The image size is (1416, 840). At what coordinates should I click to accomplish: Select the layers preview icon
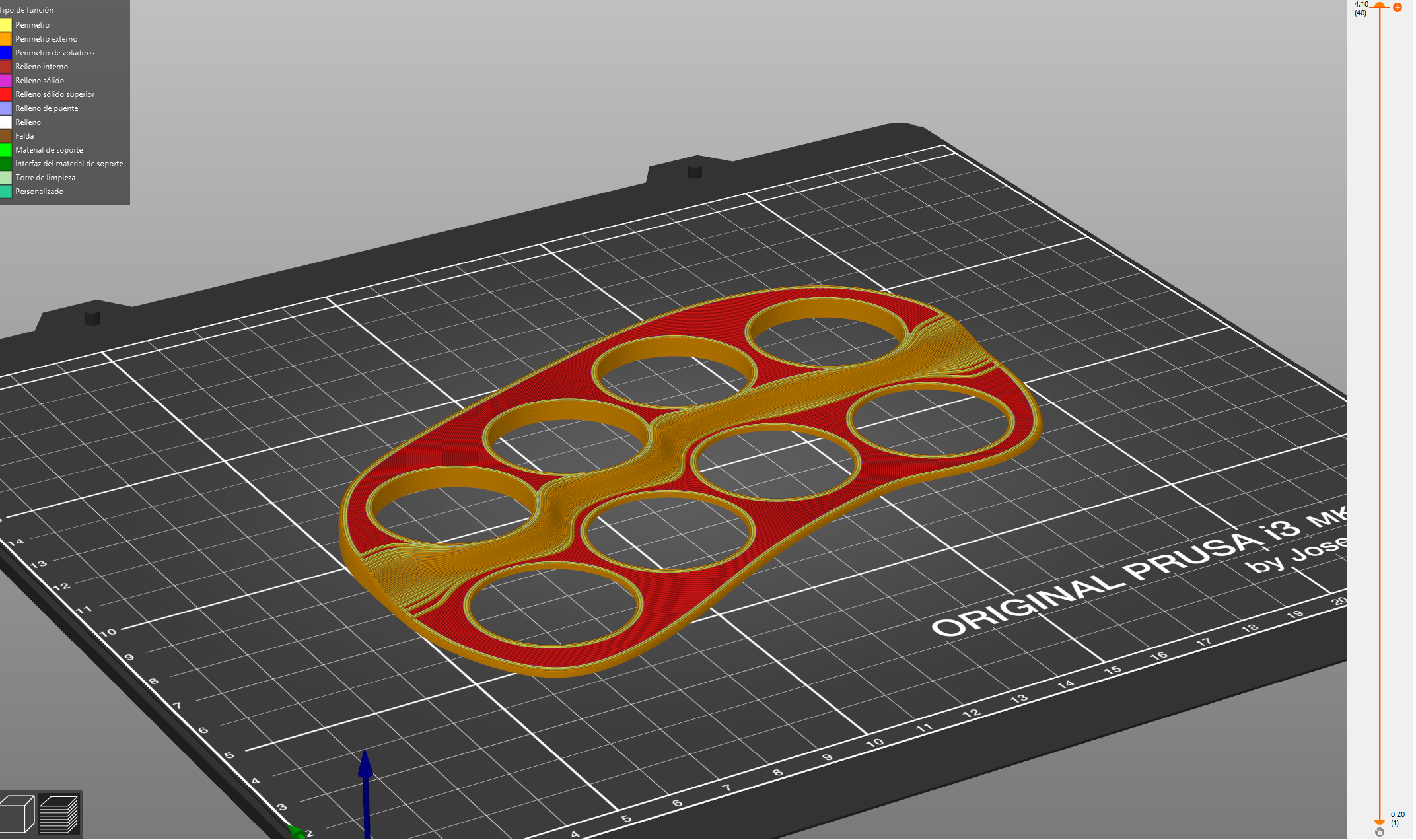pos(59,813)
